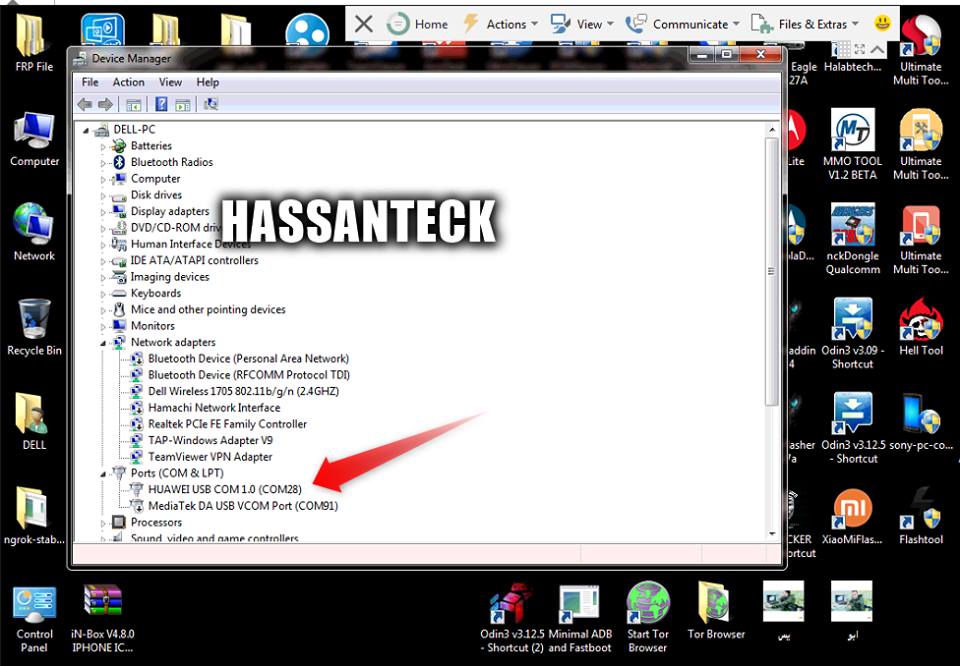
Task: Select Realtek PCIe FE Family Controller
Action: (x=227, y=424)
